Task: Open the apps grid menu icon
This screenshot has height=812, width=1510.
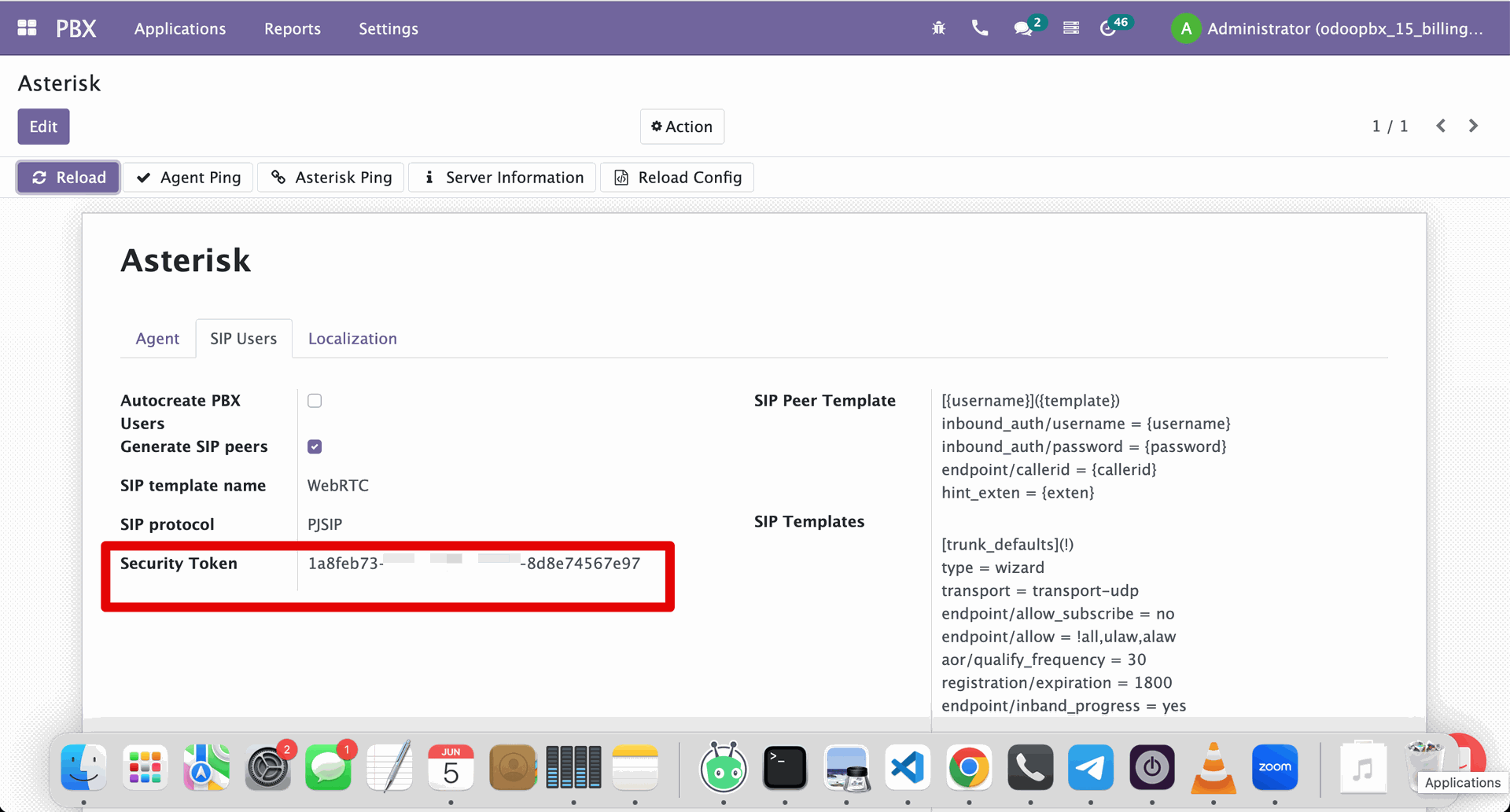Action: coord(27,28)
